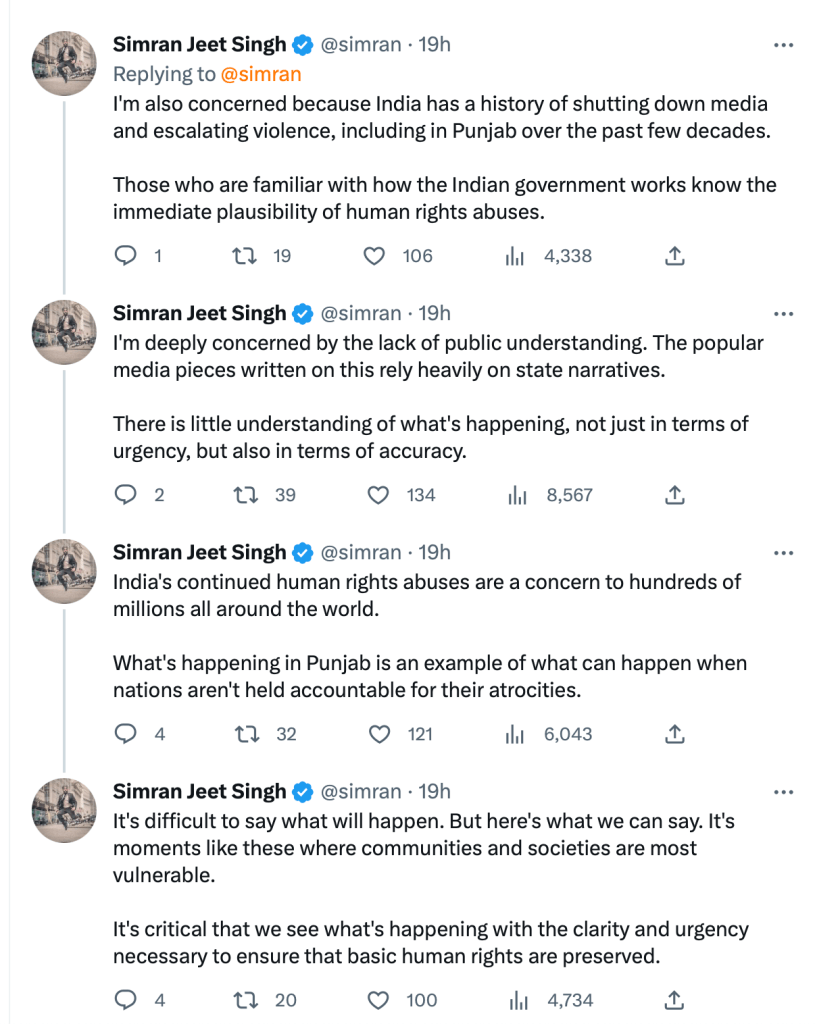Share the tweet with 4,338 views
Screen dimensions: 815x1024
[x=675, y=256]
